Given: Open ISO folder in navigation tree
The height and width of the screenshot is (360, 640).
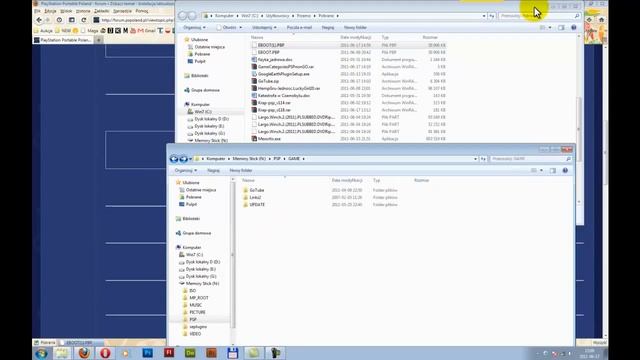Looking at the screenshot, I should [193, 291].
